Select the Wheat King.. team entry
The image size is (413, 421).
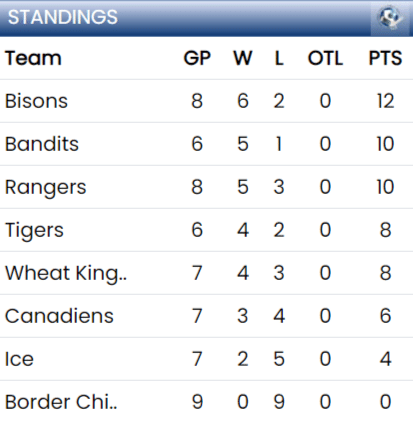tap(66, 273)
